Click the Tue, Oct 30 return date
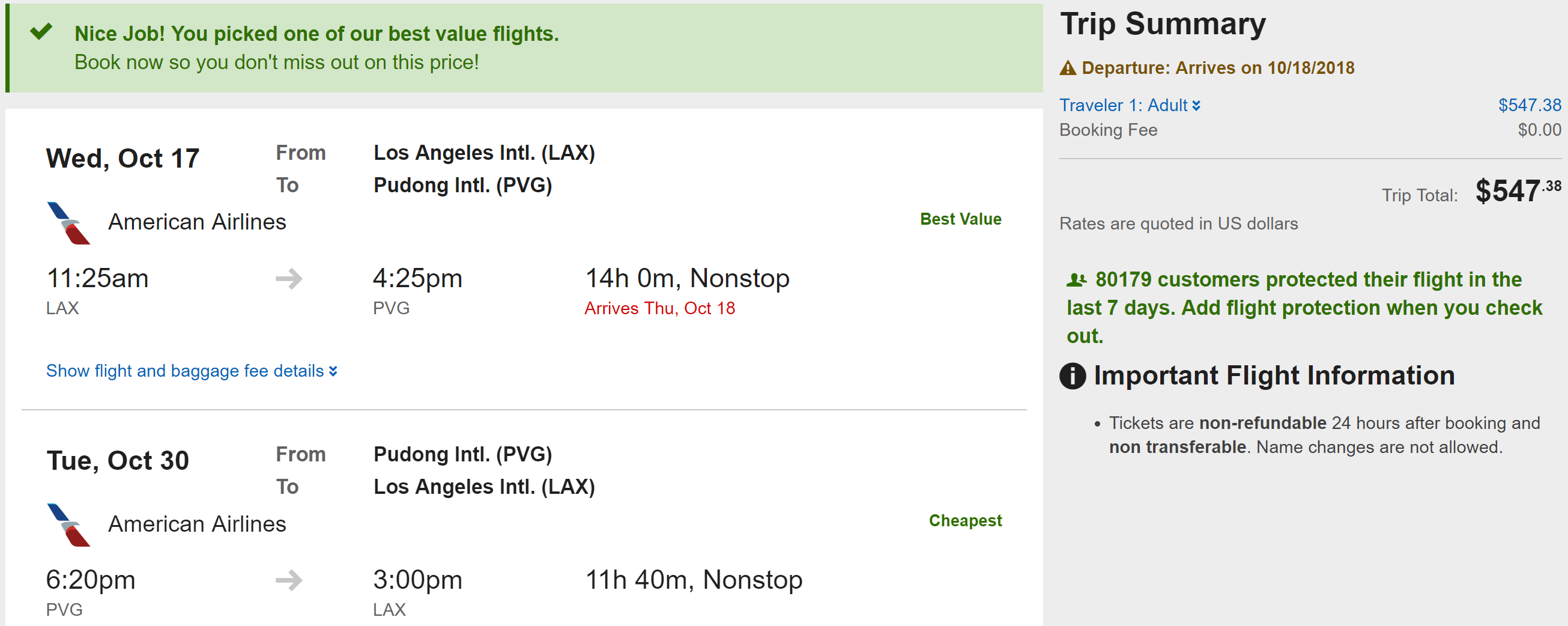1568x626 pixels. (118, 461)
